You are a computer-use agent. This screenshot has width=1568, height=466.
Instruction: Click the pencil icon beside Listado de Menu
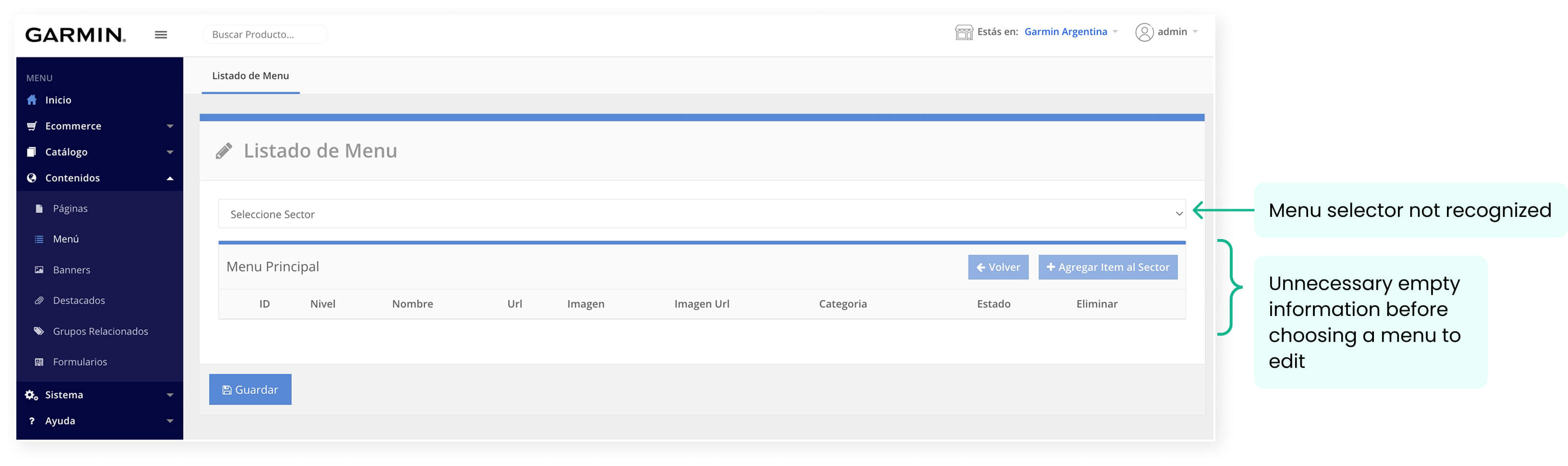224,151
